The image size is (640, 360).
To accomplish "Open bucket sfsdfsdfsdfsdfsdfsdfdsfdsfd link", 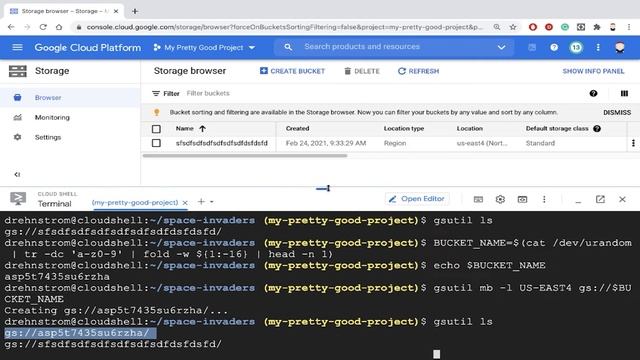I will 222,143.
